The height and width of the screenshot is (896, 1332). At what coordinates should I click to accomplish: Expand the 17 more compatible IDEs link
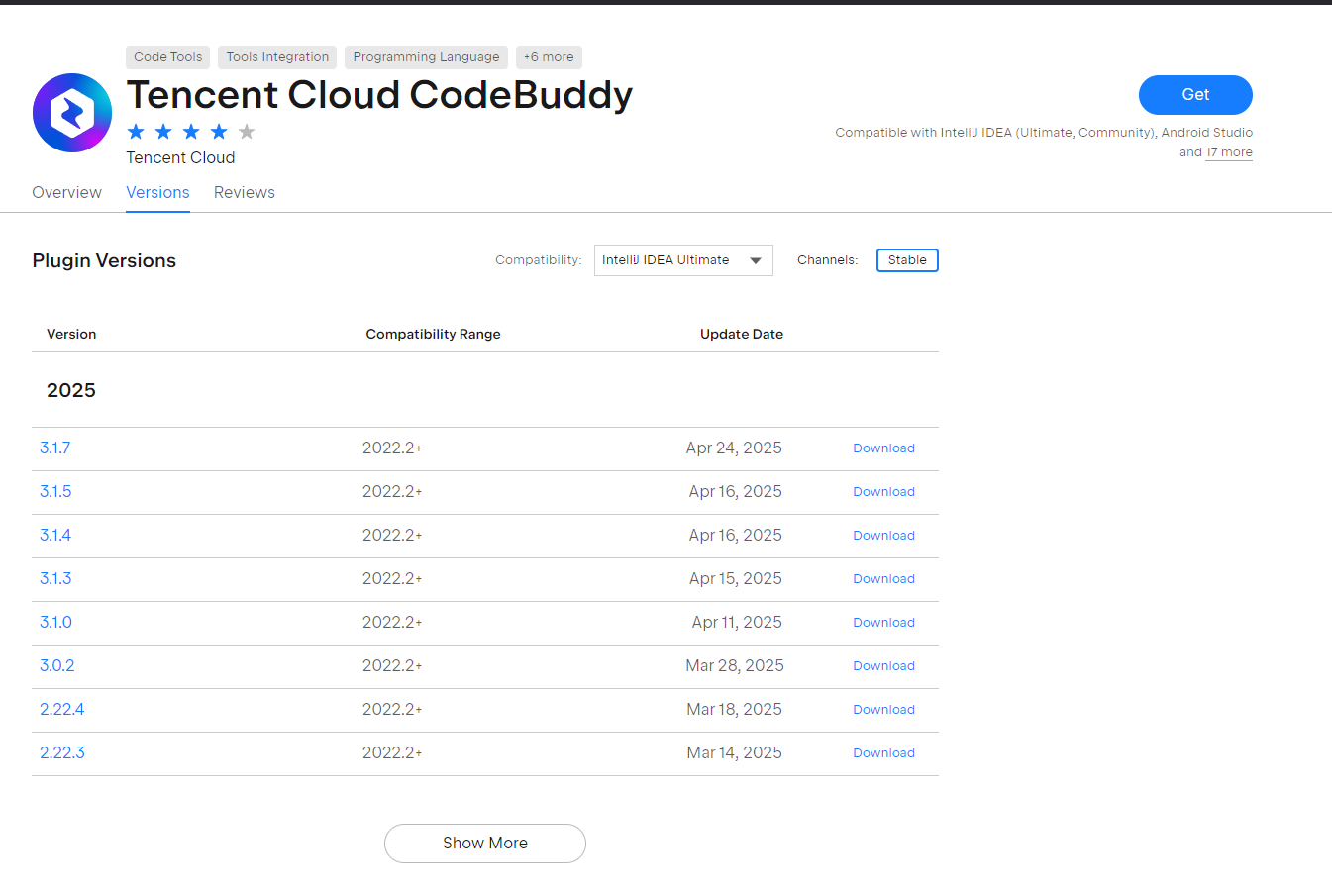click(x=1229, y=152)
